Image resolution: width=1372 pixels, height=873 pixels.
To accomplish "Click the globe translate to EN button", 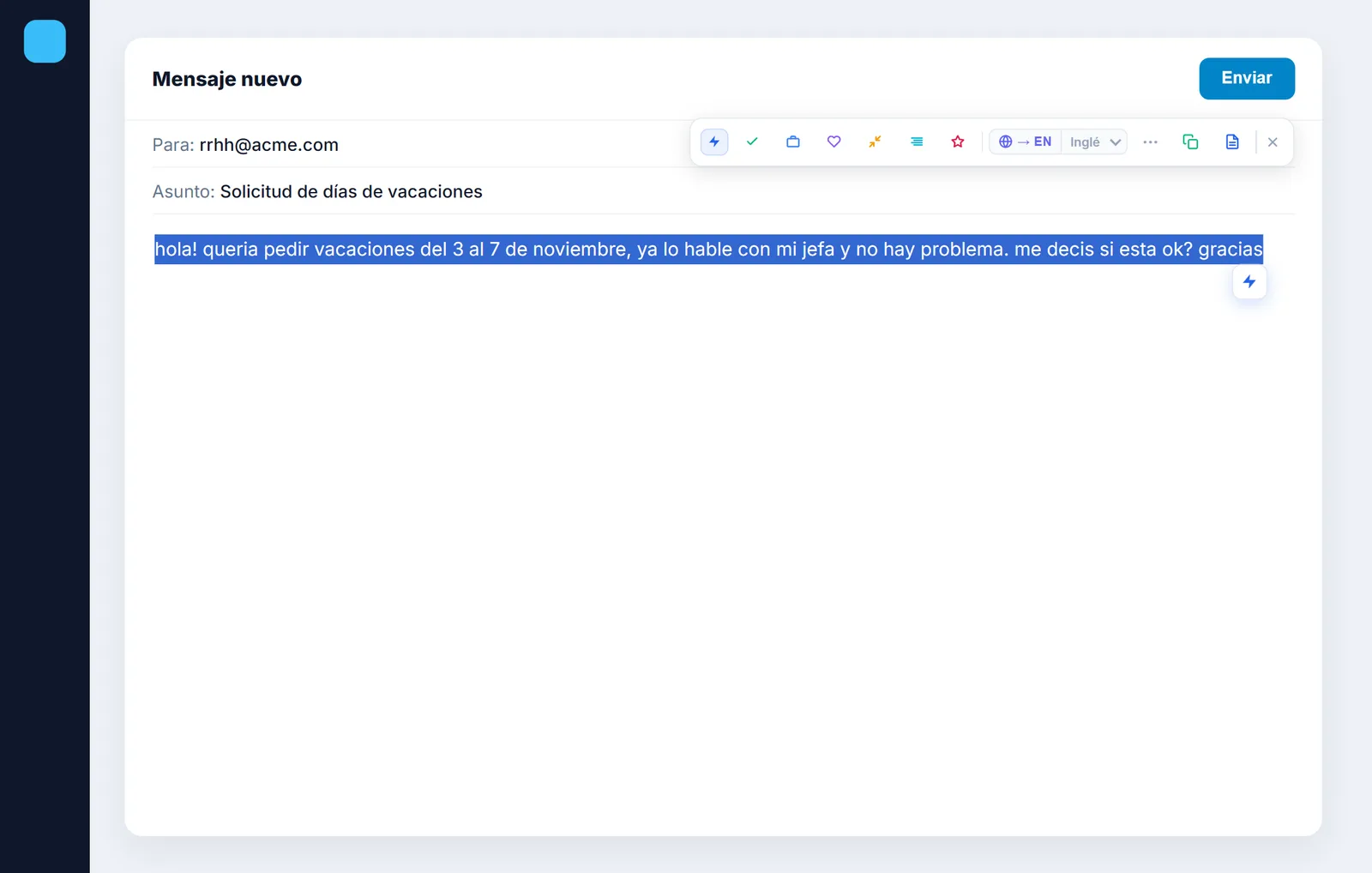I will click(1026, 141).
